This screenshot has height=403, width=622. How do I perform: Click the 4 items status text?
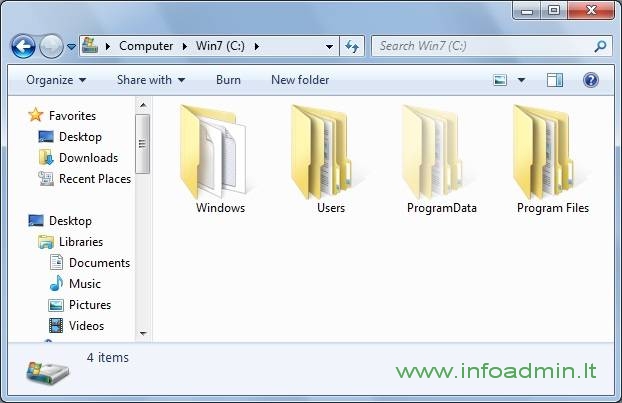click(x=108, y=358)
